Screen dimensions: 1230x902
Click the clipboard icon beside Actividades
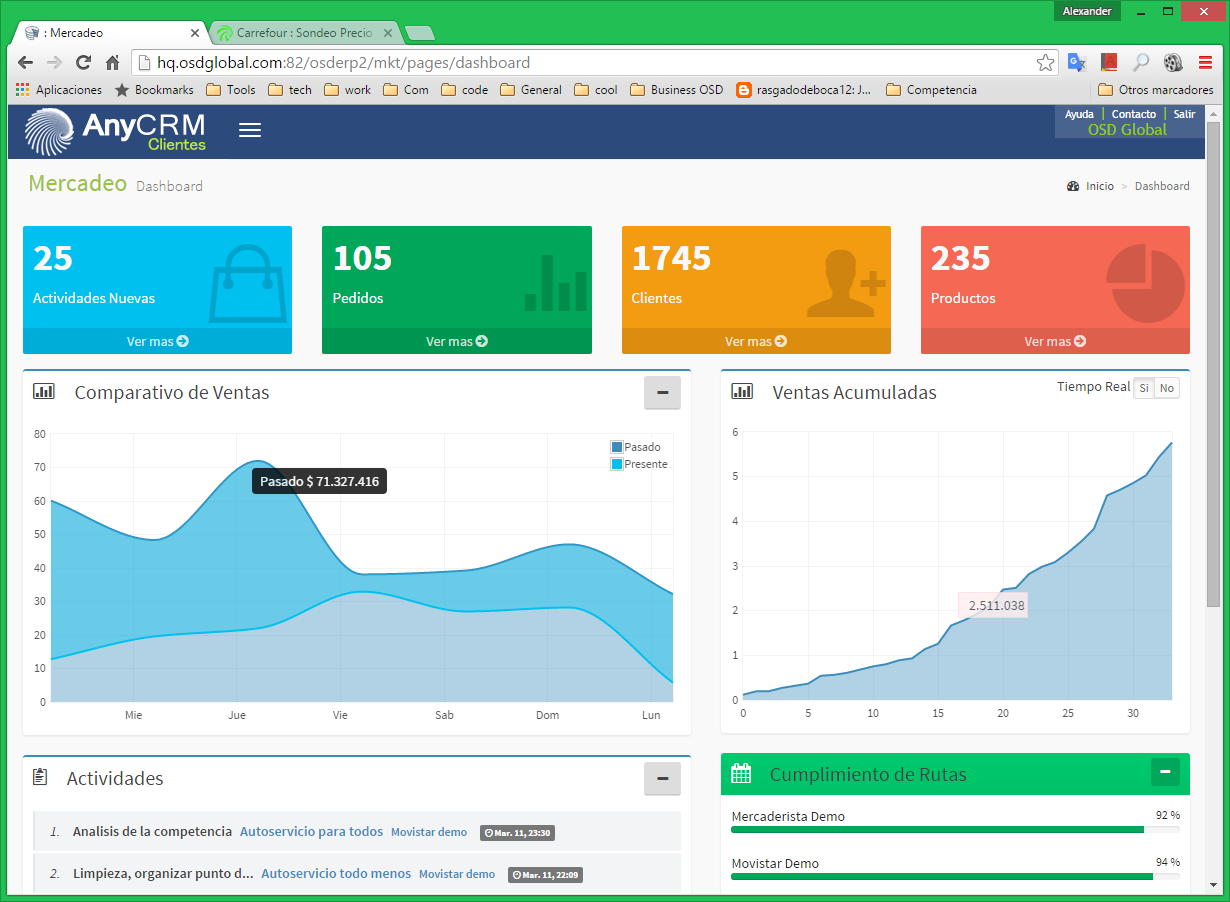point(40,777)
